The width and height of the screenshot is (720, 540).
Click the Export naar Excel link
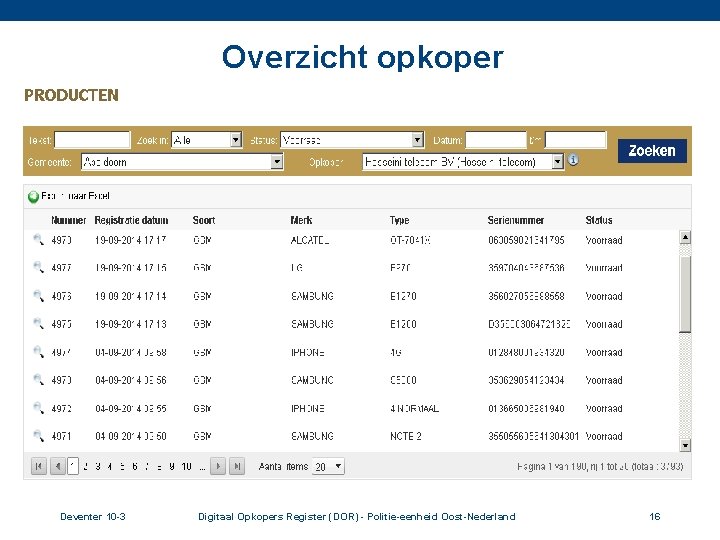pos(75,196)
